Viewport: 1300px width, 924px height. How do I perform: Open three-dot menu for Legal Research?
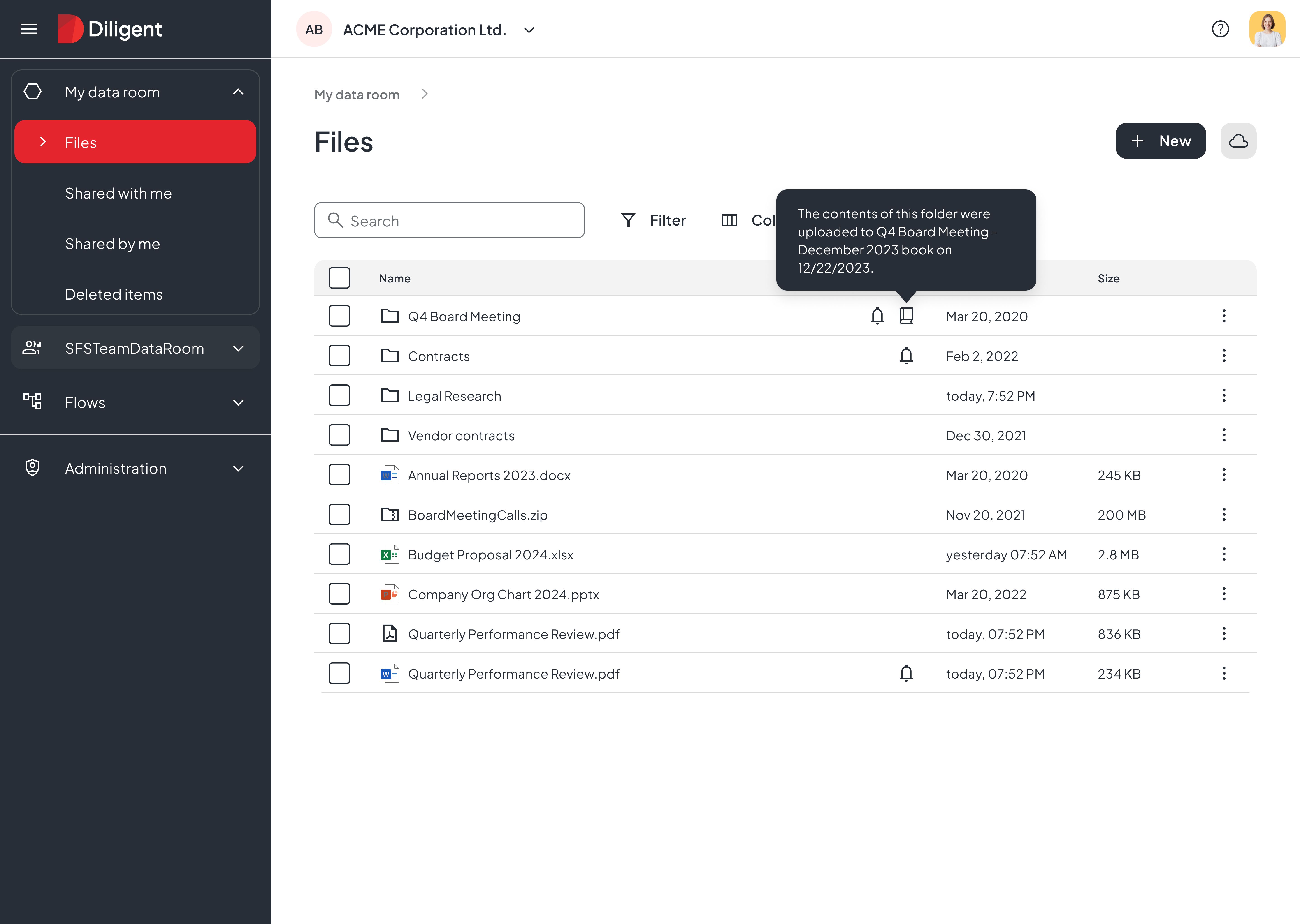coord(1224,395)
